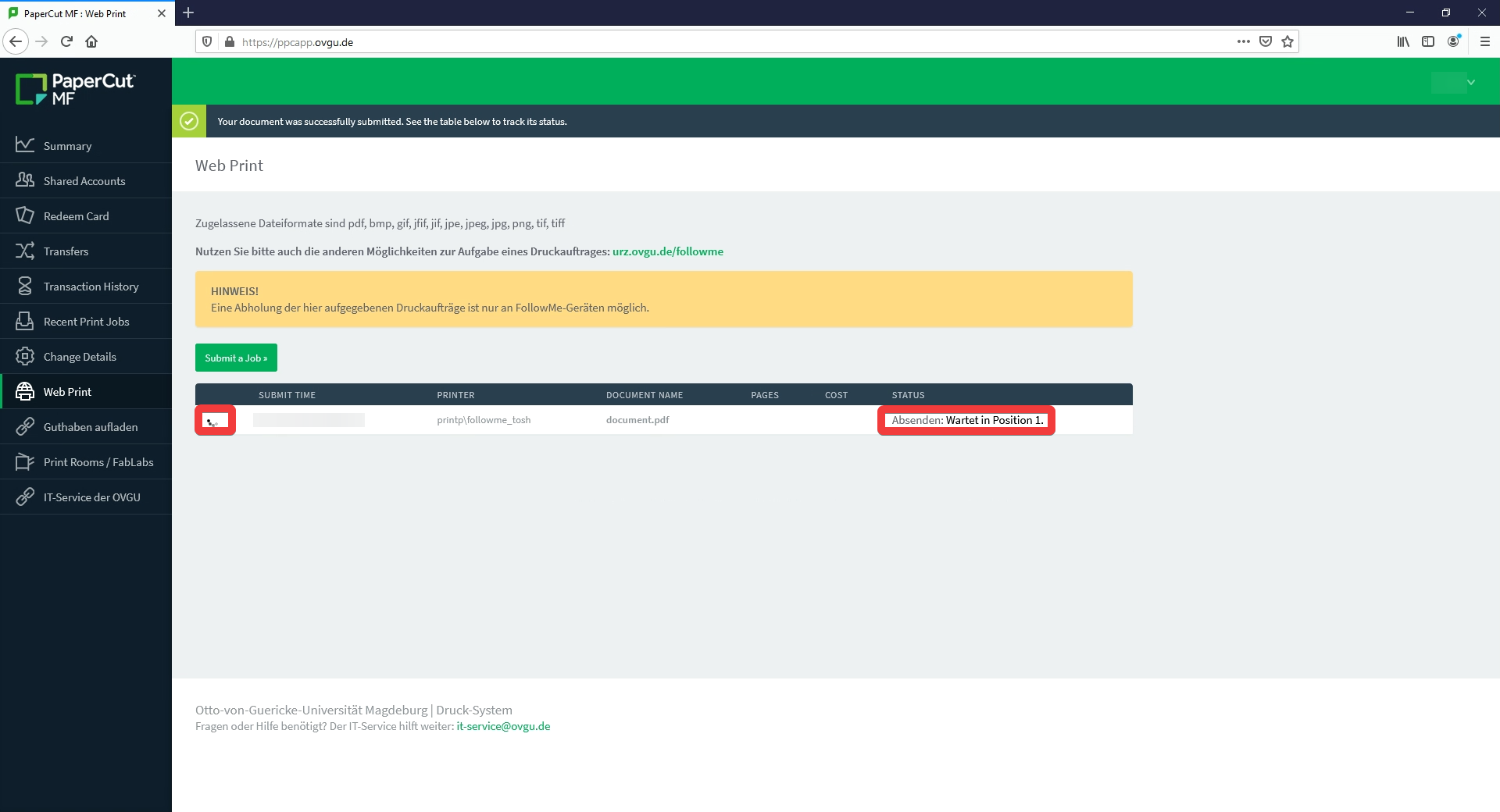Open the Redeem Card menu item
Viewport: 1500px width, 812px height.
click(86, 215)
